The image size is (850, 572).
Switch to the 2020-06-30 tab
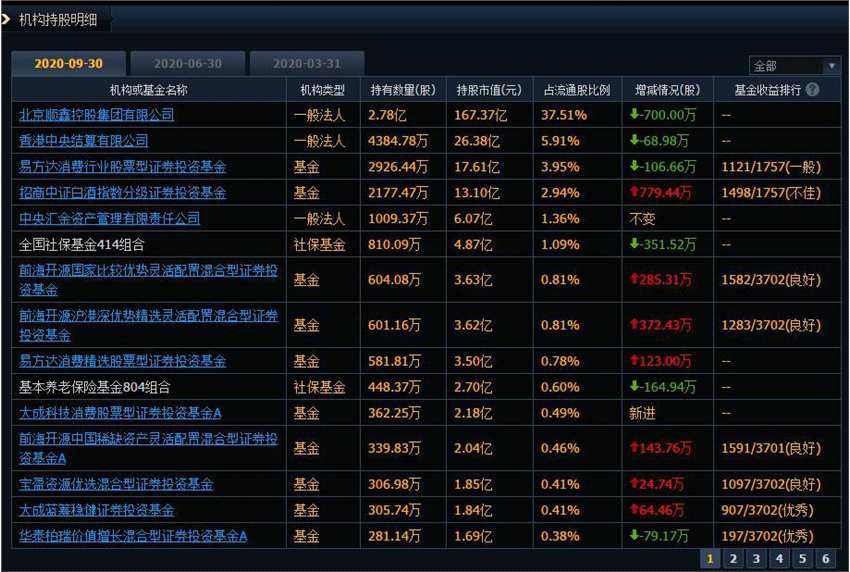click(x=188, y=63)
